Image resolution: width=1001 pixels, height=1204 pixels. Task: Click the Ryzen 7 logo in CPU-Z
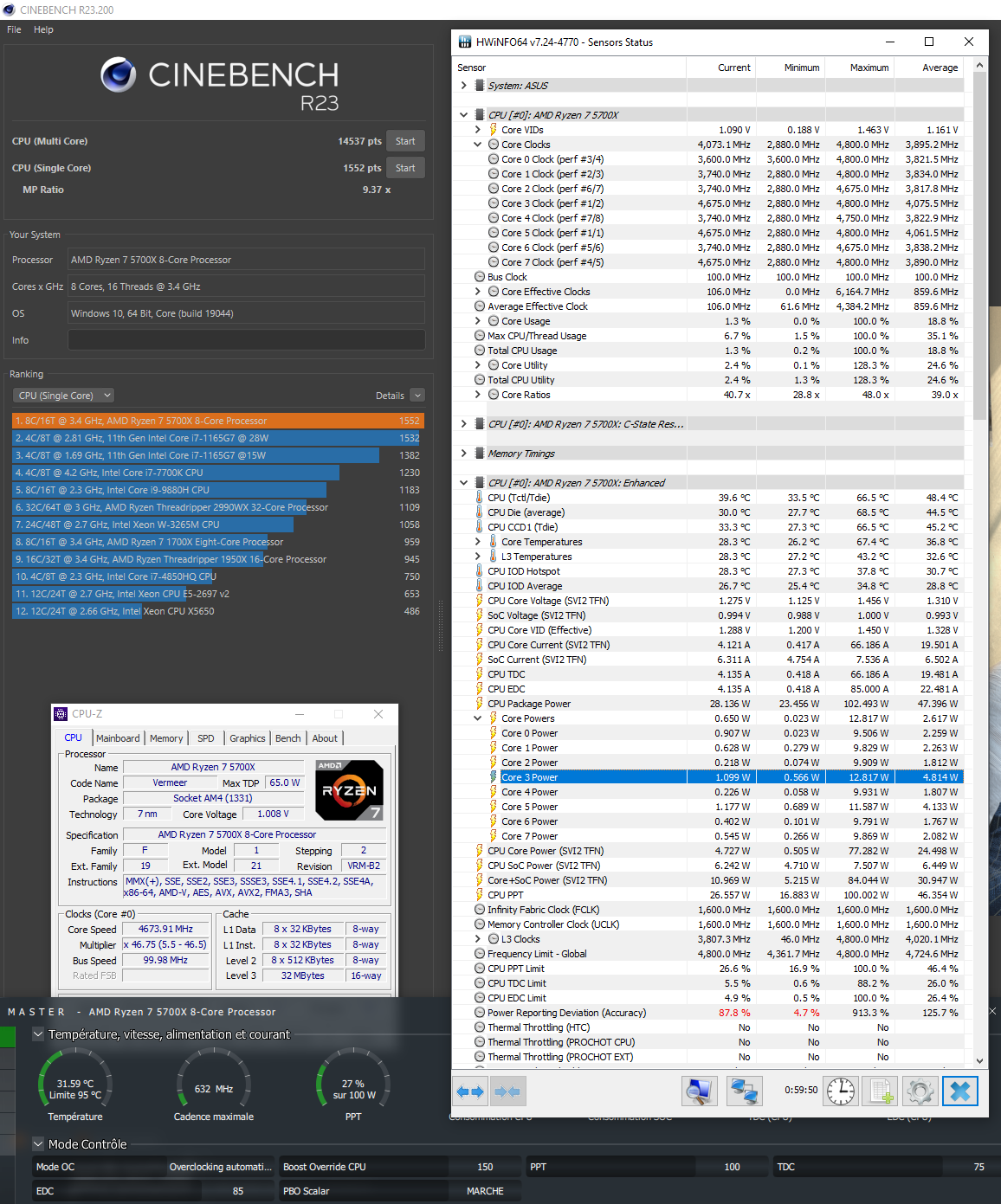click(x=350, y=790)
